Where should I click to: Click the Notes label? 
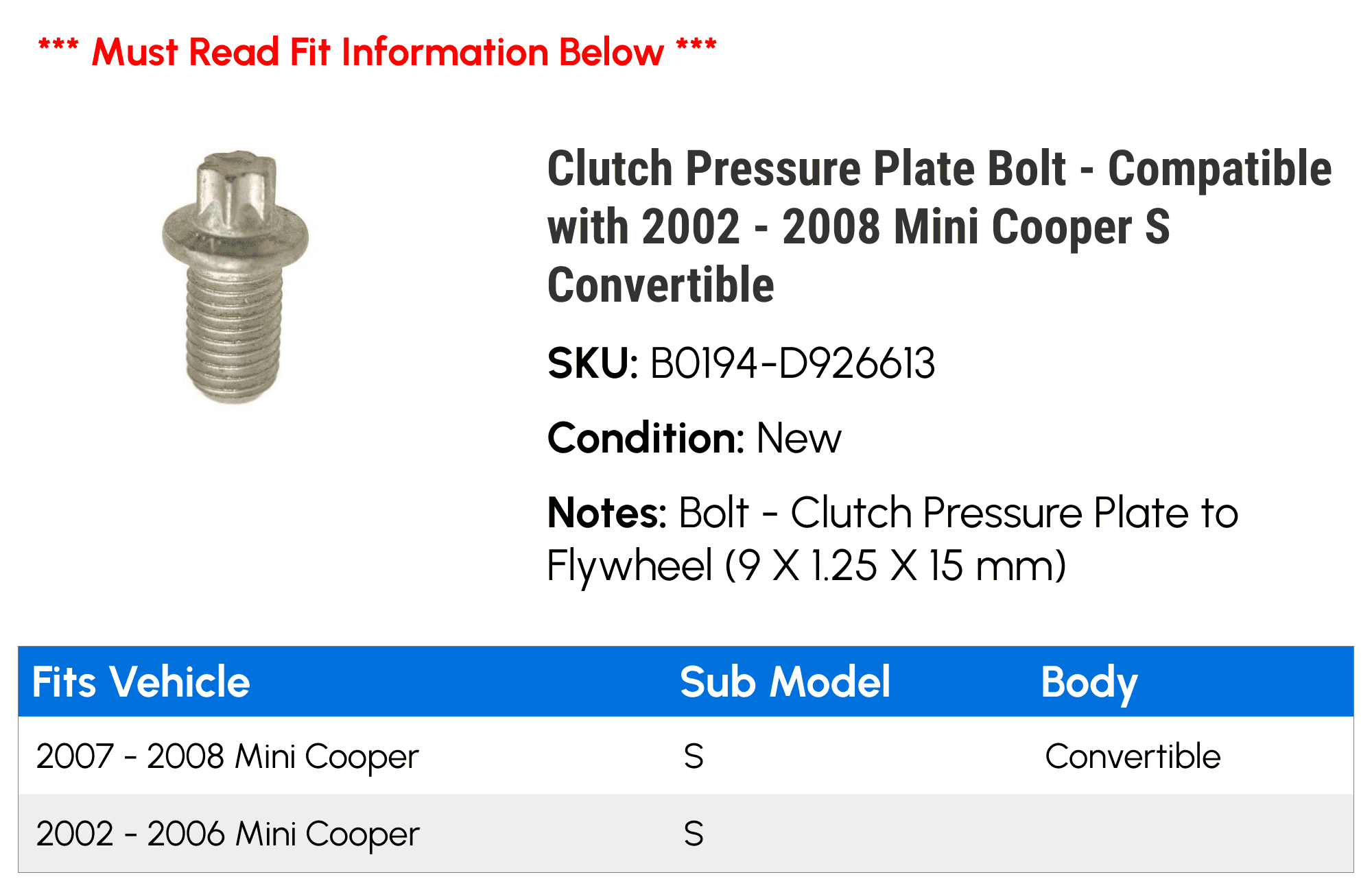[606, 513]
